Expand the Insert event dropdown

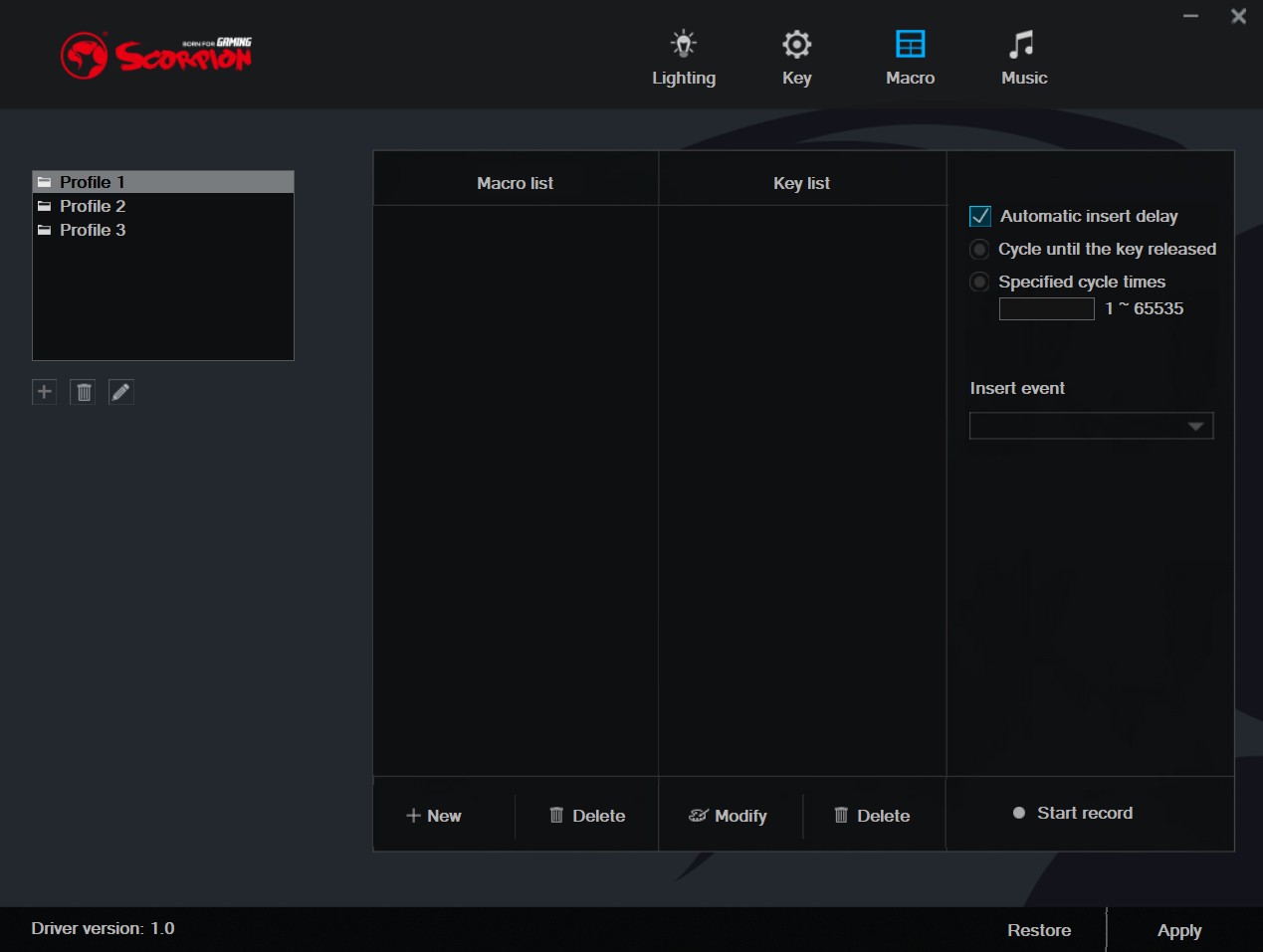point(1091,426)
